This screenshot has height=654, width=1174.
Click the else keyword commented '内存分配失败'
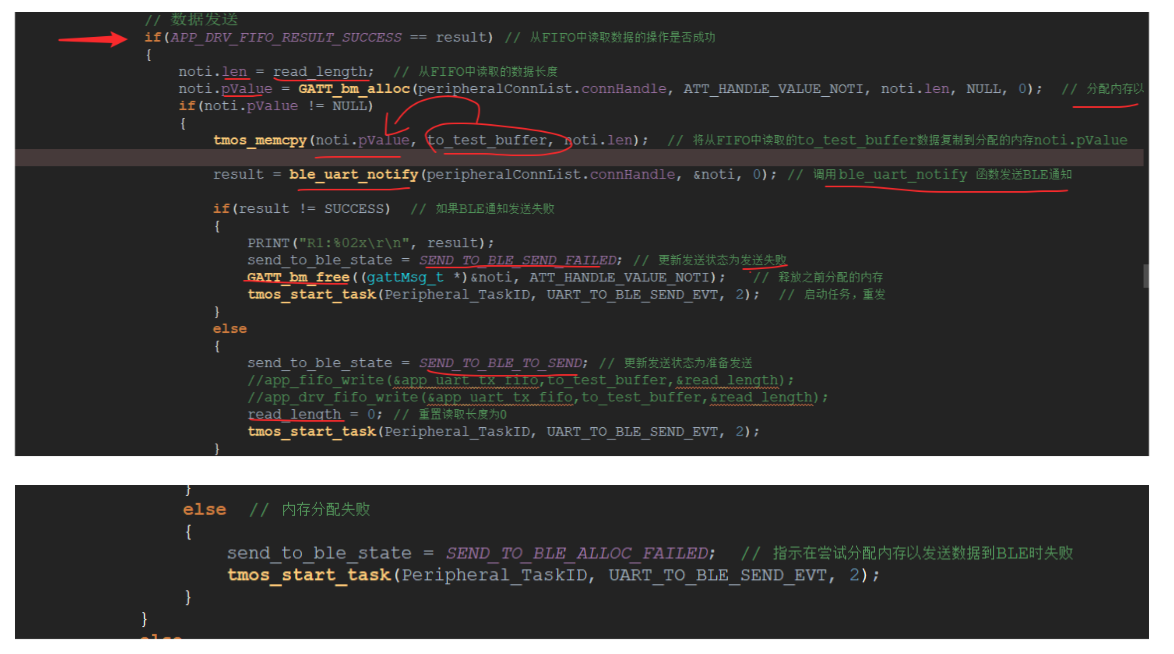coord(204,510)
